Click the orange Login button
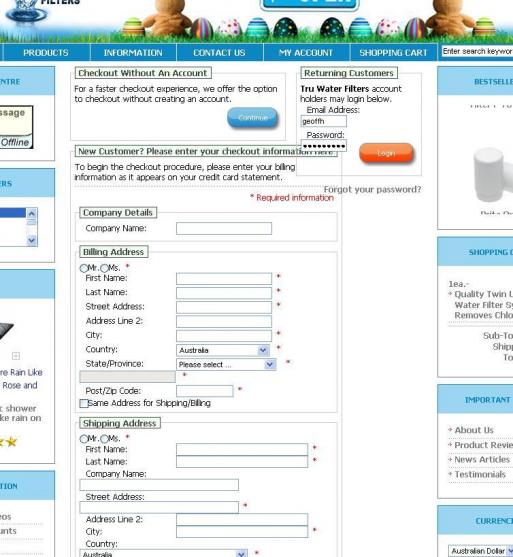The image size is (513, 557). coord(387,153)
